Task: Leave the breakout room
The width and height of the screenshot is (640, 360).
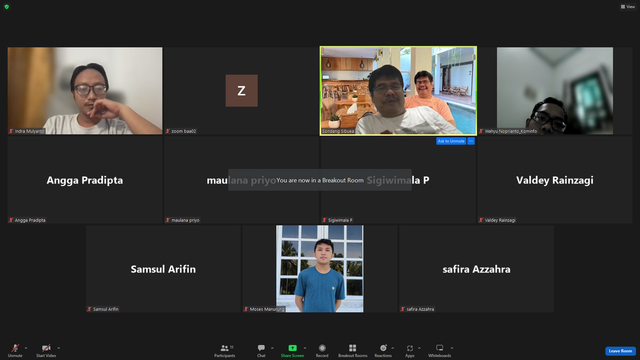Action: [x=620, y=351]
